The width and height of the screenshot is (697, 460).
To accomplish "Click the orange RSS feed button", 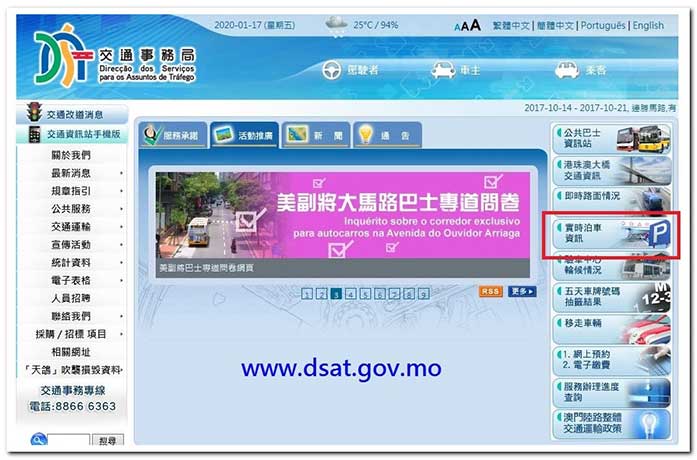I will point(490,292).
